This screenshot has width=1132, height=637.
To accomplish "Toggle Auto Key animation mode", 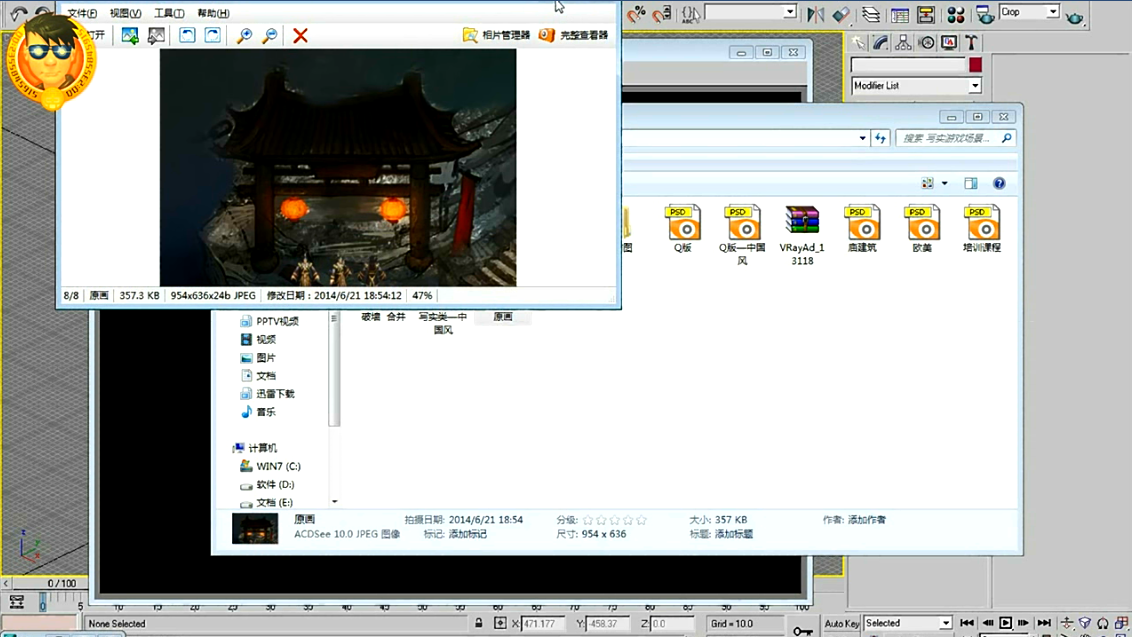I will 841,623.
